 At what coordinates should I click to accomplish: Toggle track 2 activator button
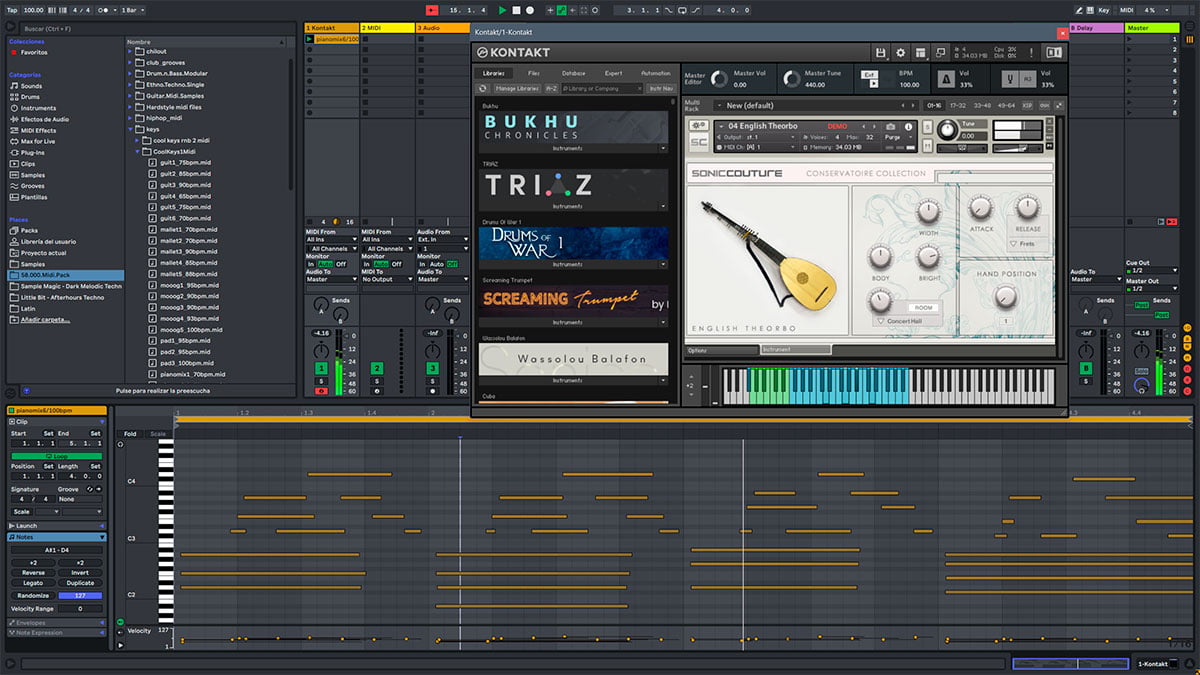[x=377, y=369]
